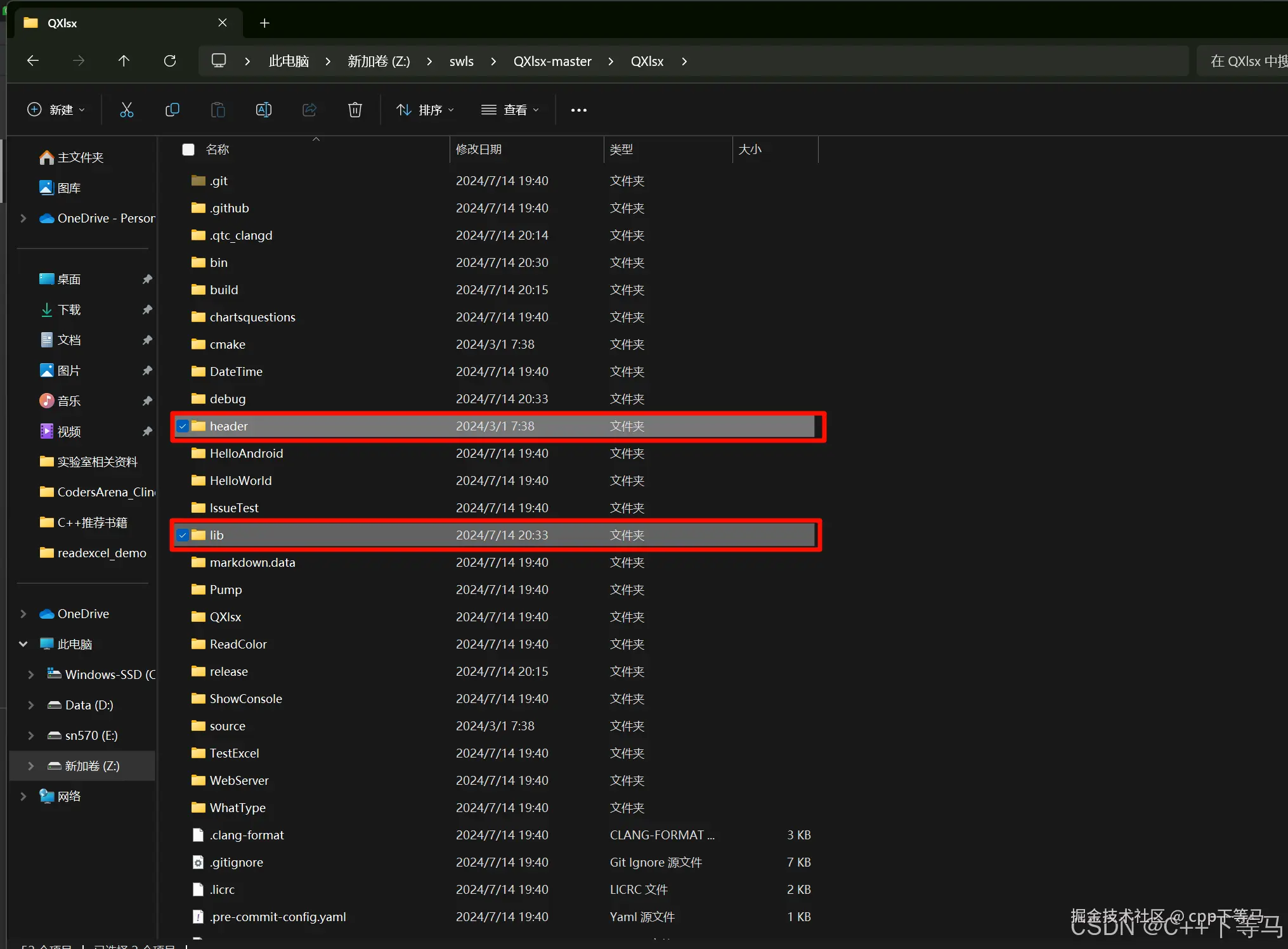
Task: Click swls in the address breadcrumb
Action: click(x=461, y=61)
